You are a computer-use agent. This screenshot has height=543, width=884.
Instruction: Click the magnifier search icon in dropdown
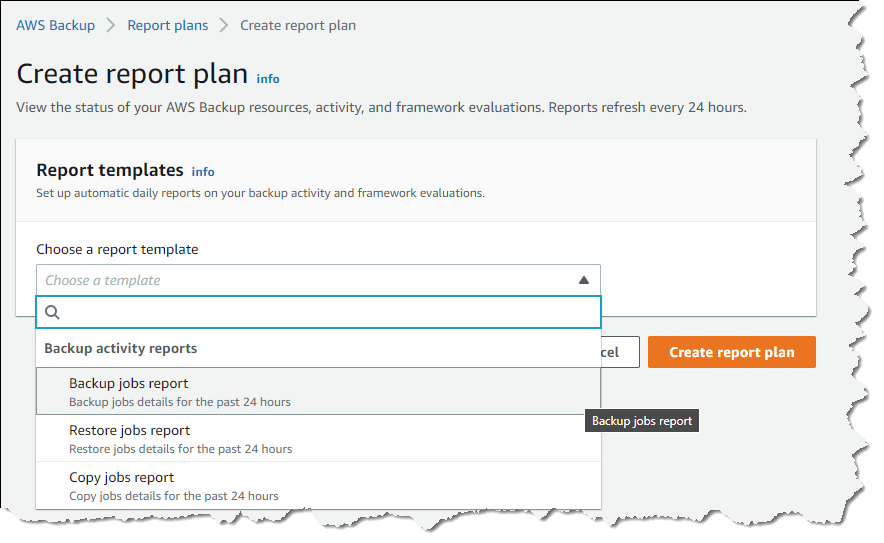coord(52,312)
